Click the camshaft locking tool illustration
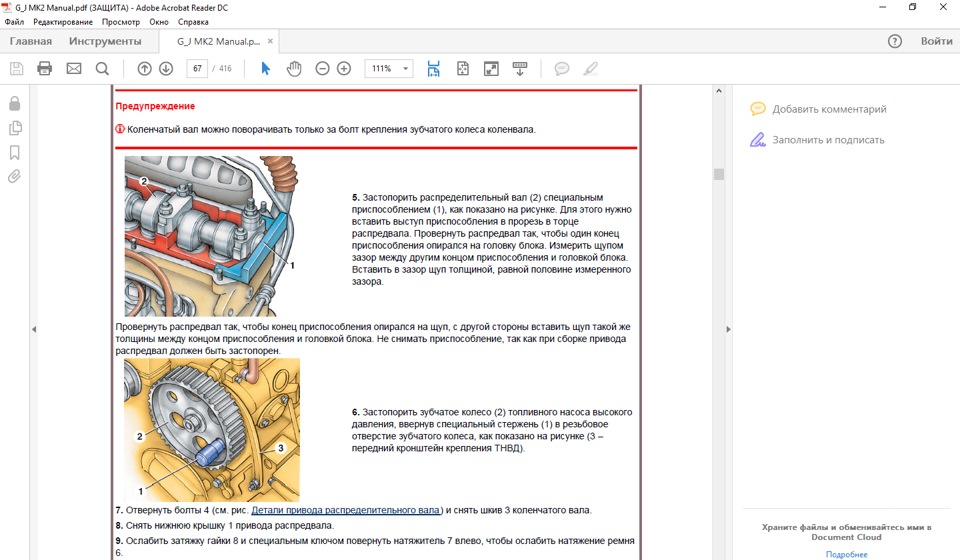Image resolution: width=960 pixels, height=560 pixels. pyautogui.click(x=211, y=236)
